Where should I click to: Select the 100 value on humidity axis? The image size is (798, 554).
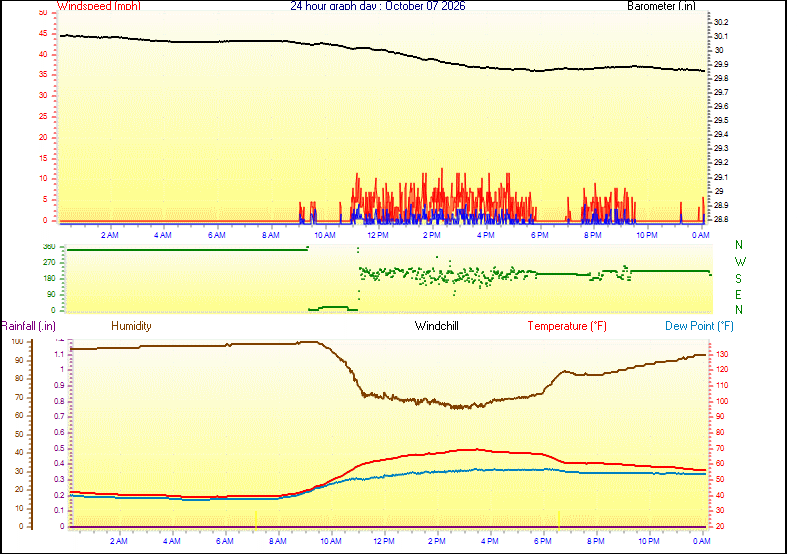[x=18, y=341]
